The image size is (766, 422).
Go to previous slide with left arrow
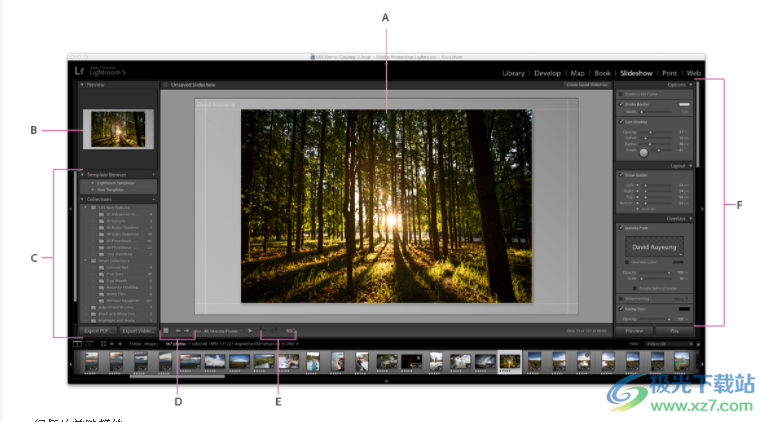point(178,331)
